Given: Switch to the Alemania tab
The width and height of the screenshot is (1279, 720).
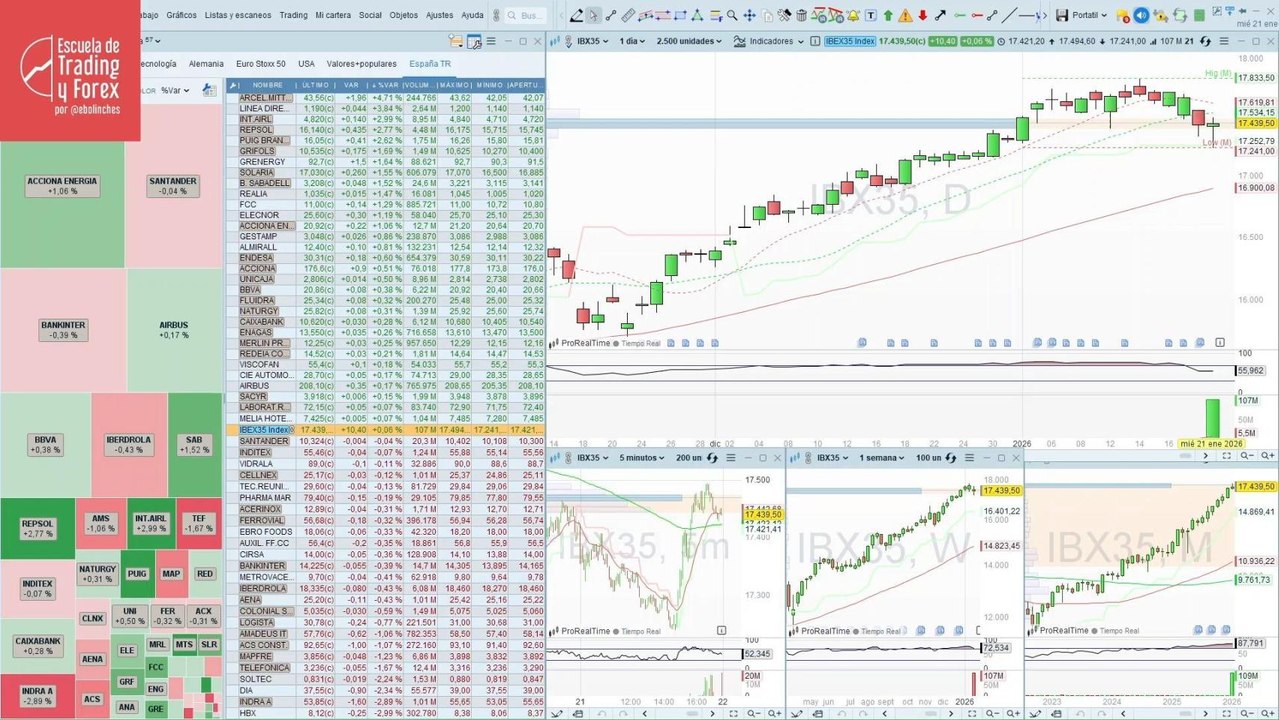Looking at the screenshot, I should pos(206,63).
